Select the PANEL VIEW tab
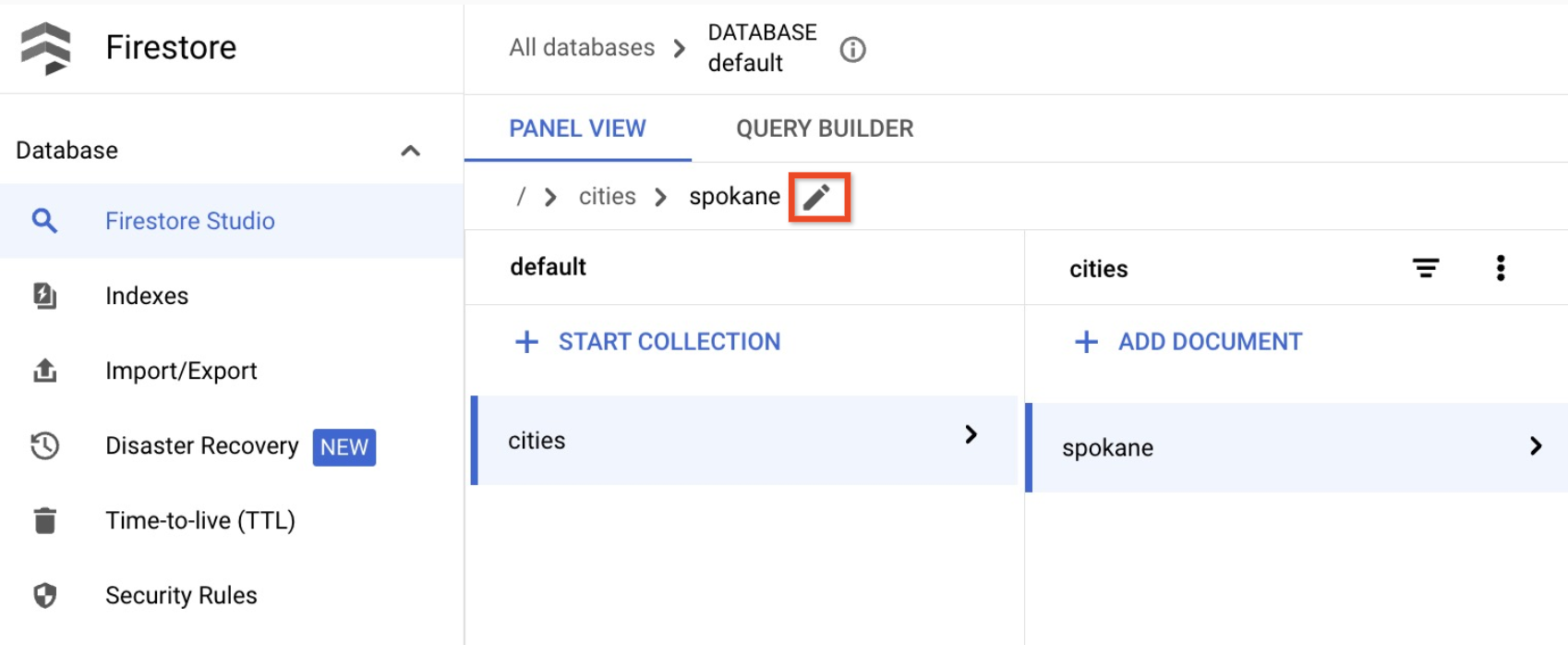This screenshot has width=1568, height=645. click(x=576, y=128)
